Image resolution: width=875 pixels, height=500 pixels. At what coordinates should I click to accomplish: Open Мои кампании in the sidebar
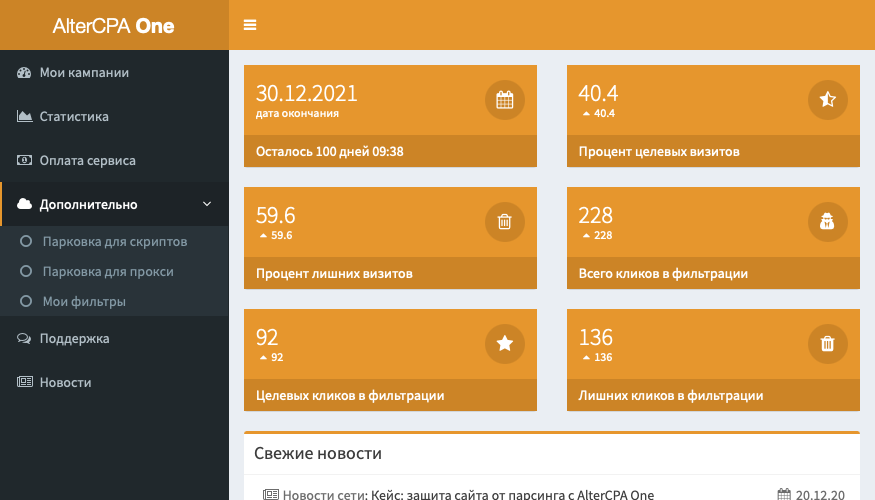(84, 73)
